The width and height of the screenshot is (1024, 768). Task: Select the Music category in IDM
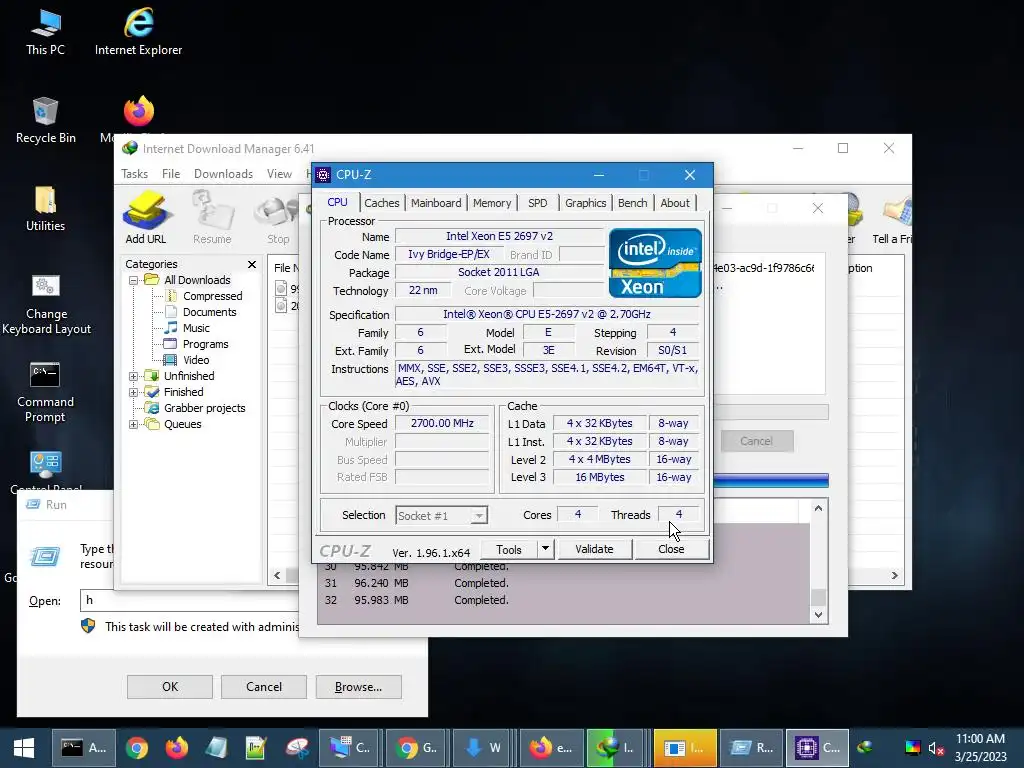(x=196, y=328)
